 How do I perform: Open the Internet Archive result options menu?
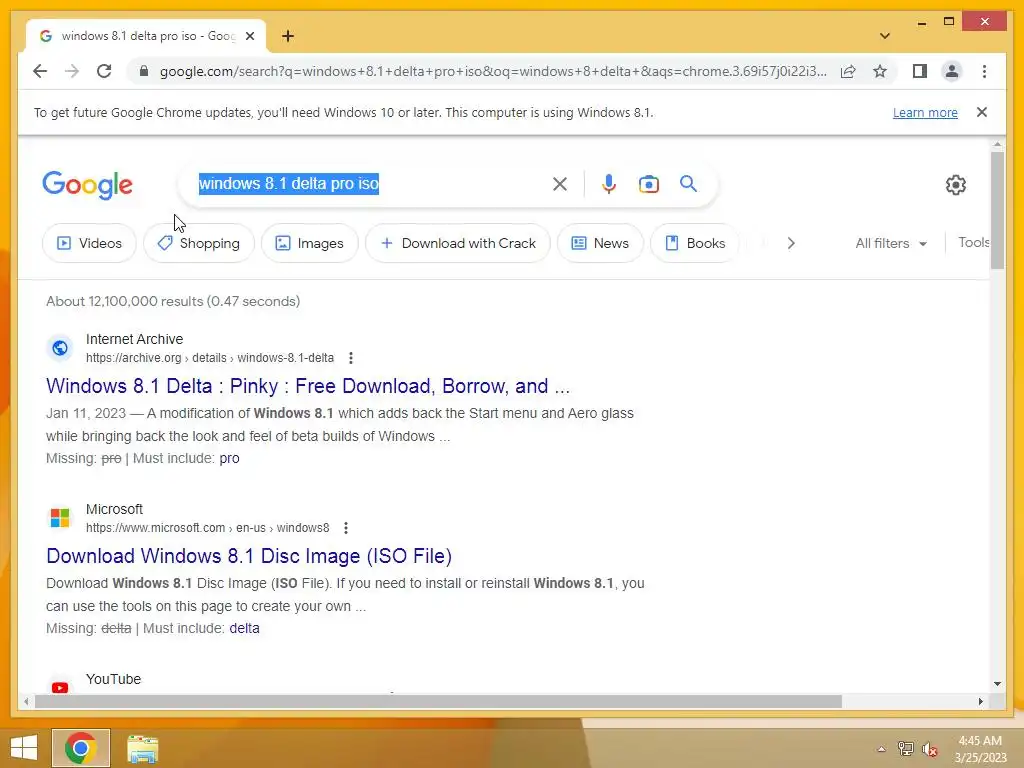coord(351,358)
